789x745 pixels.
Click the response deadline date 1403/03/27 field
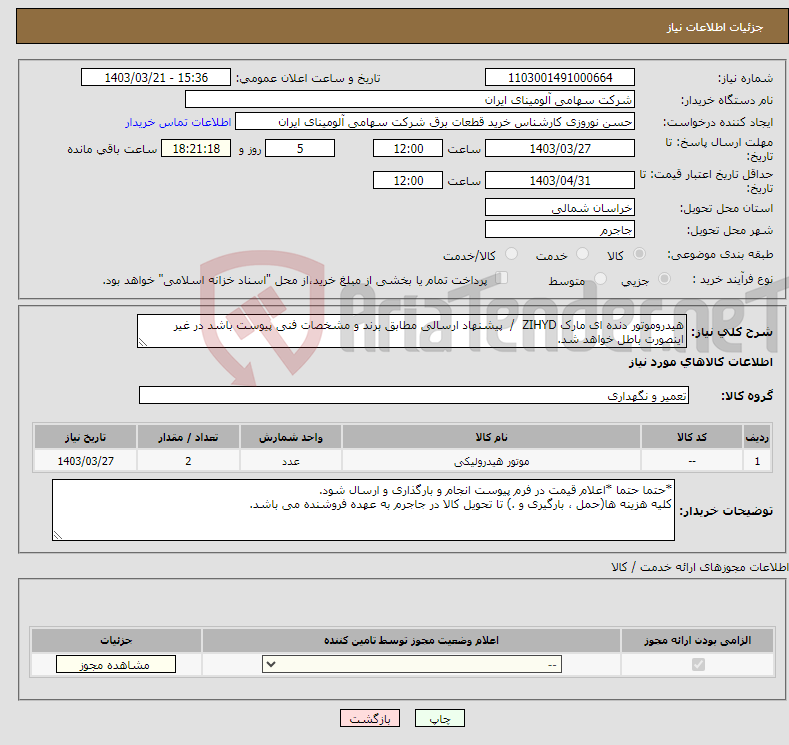click(560, 148)
